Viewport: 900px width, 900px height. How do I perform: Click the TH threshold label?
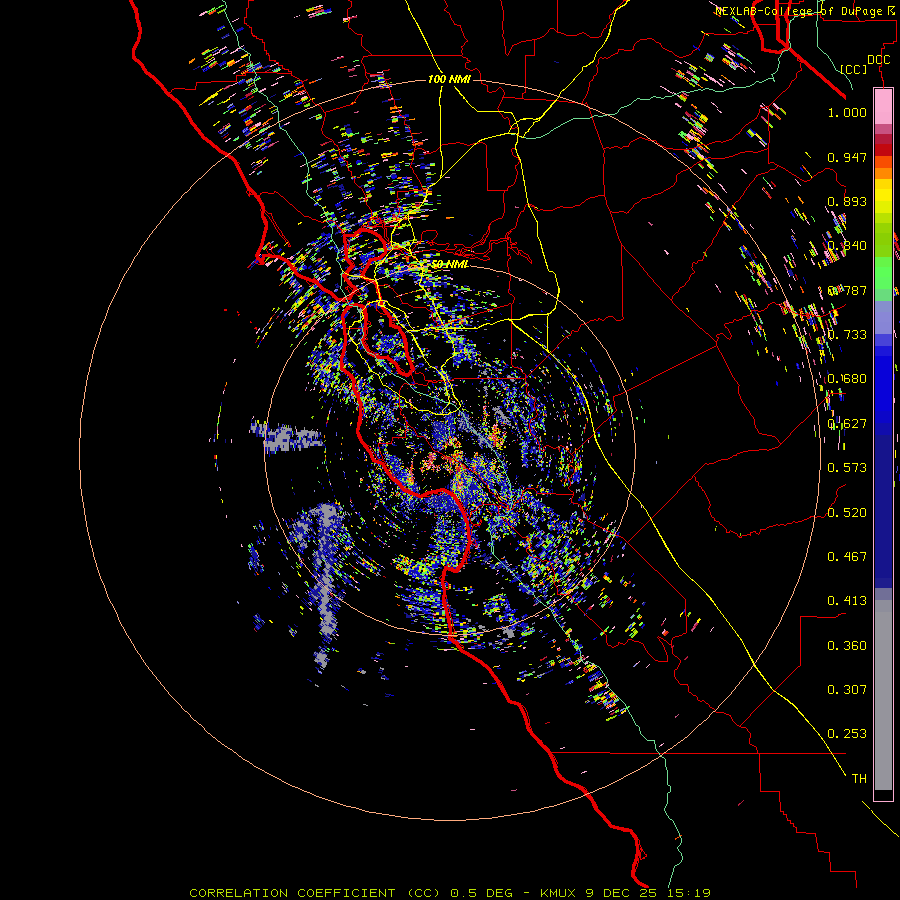point(859,779)
